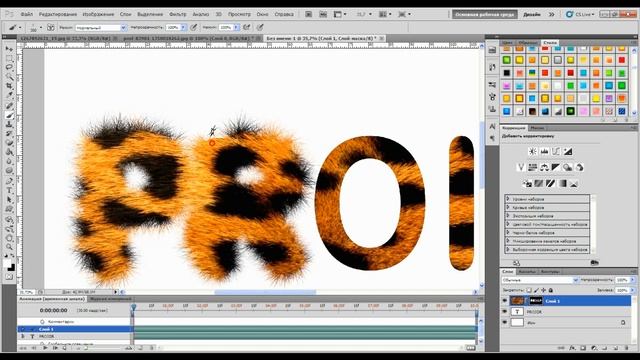Select the PROOK row in the animation timeline

point(75,336)
